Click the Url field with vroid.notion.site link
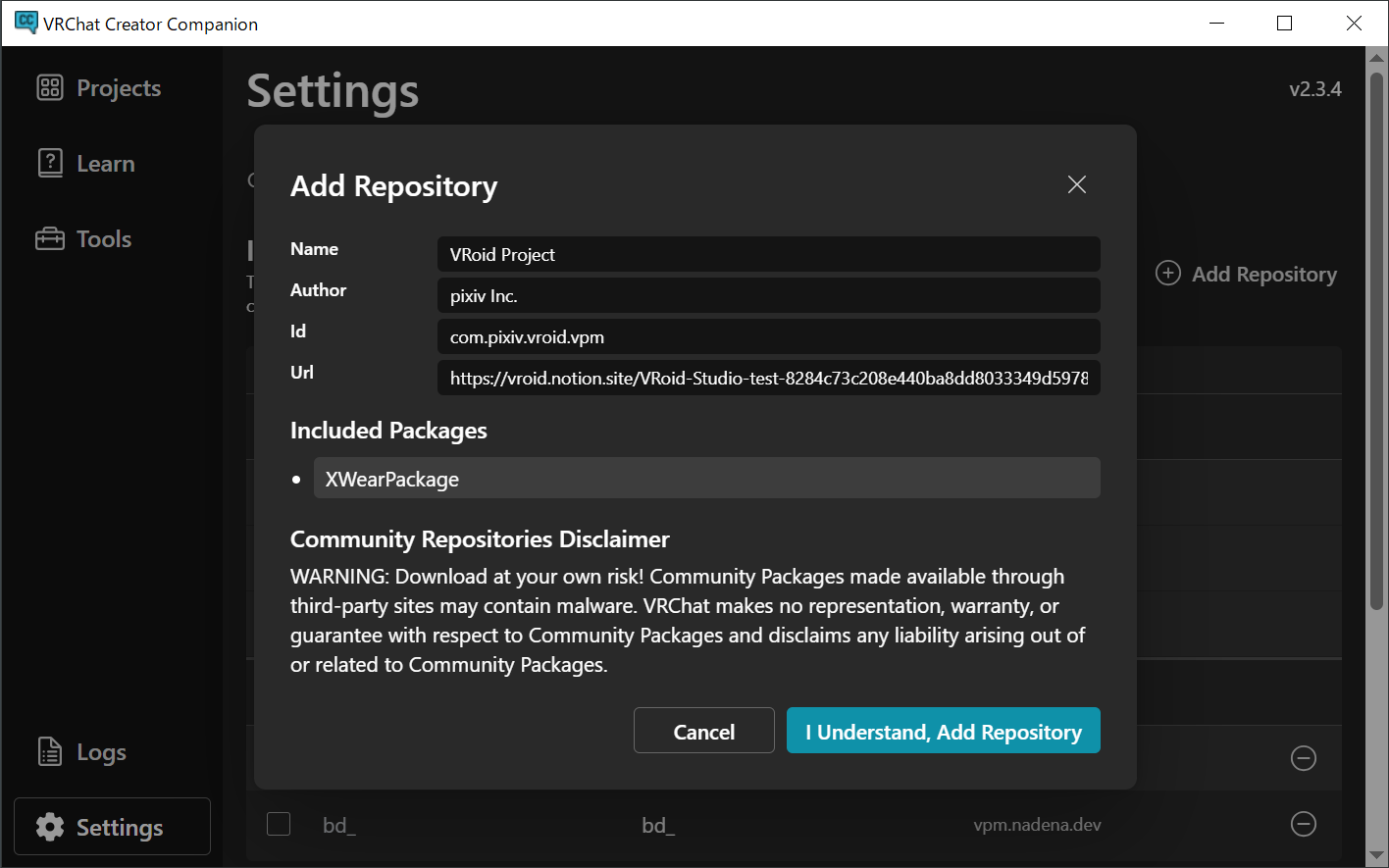The width and height of the screenshot is (1389, 868). 769,378
